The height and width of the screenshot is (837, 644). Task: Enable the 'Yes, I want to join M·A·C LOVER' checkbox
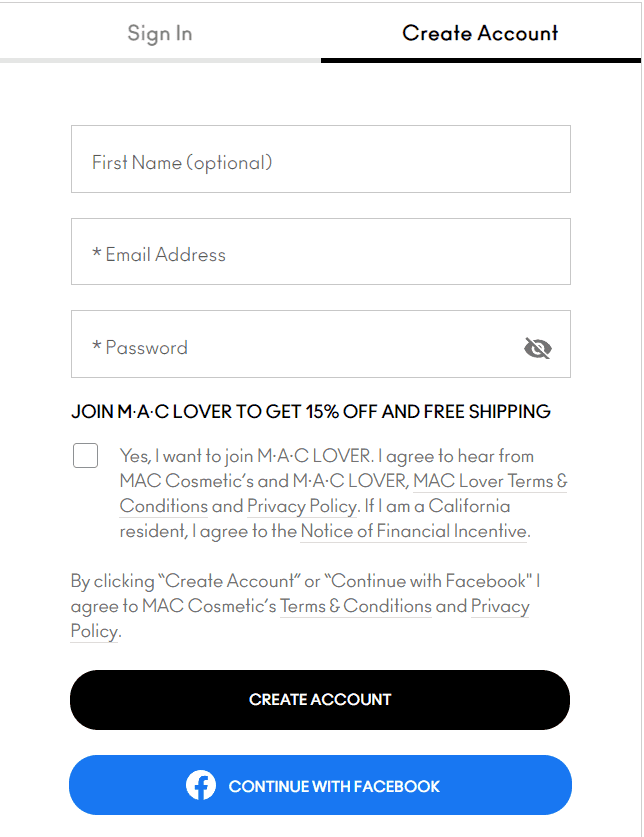(85, 455)
